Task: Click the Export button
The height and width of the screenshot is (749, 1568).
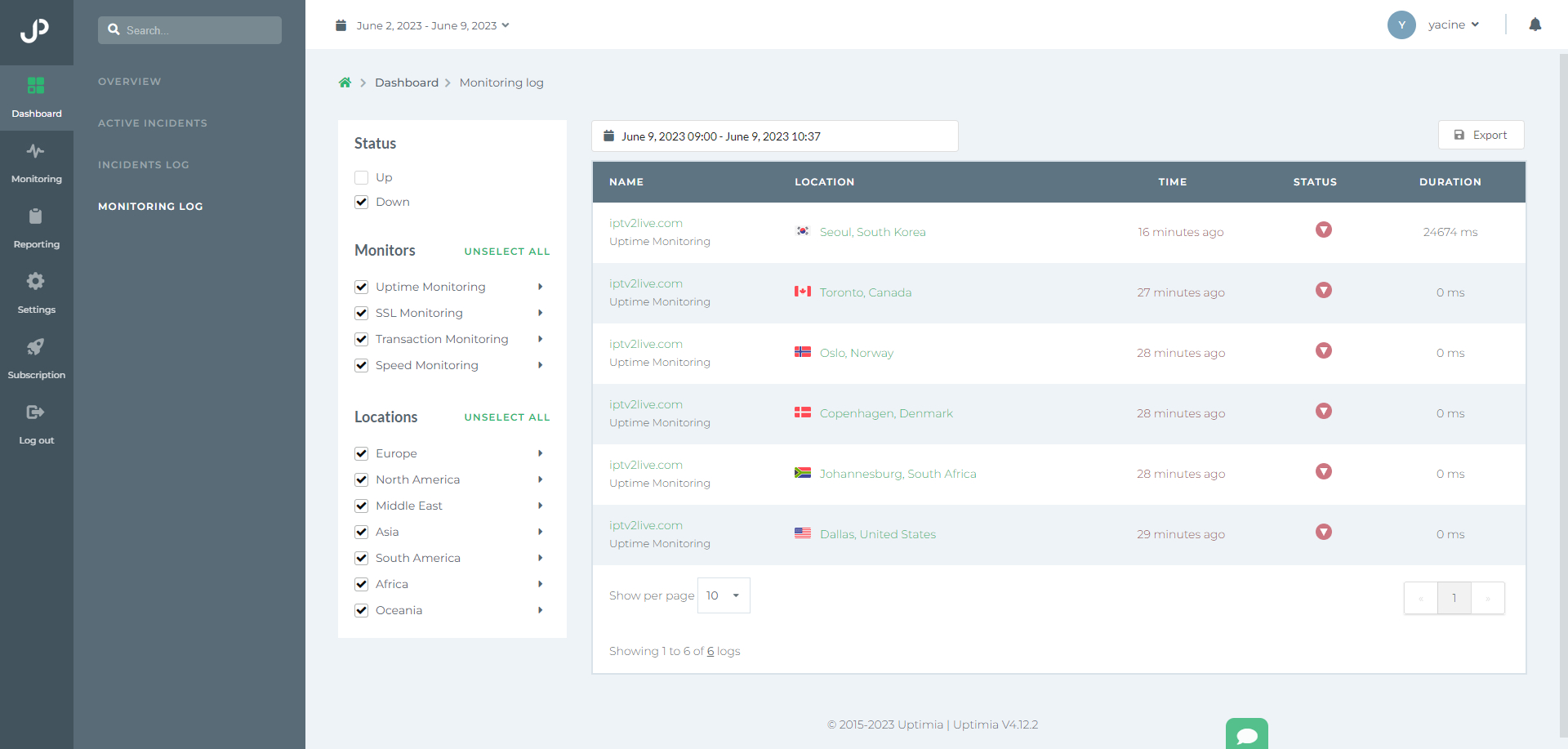Action: (x=1481, y=135)
